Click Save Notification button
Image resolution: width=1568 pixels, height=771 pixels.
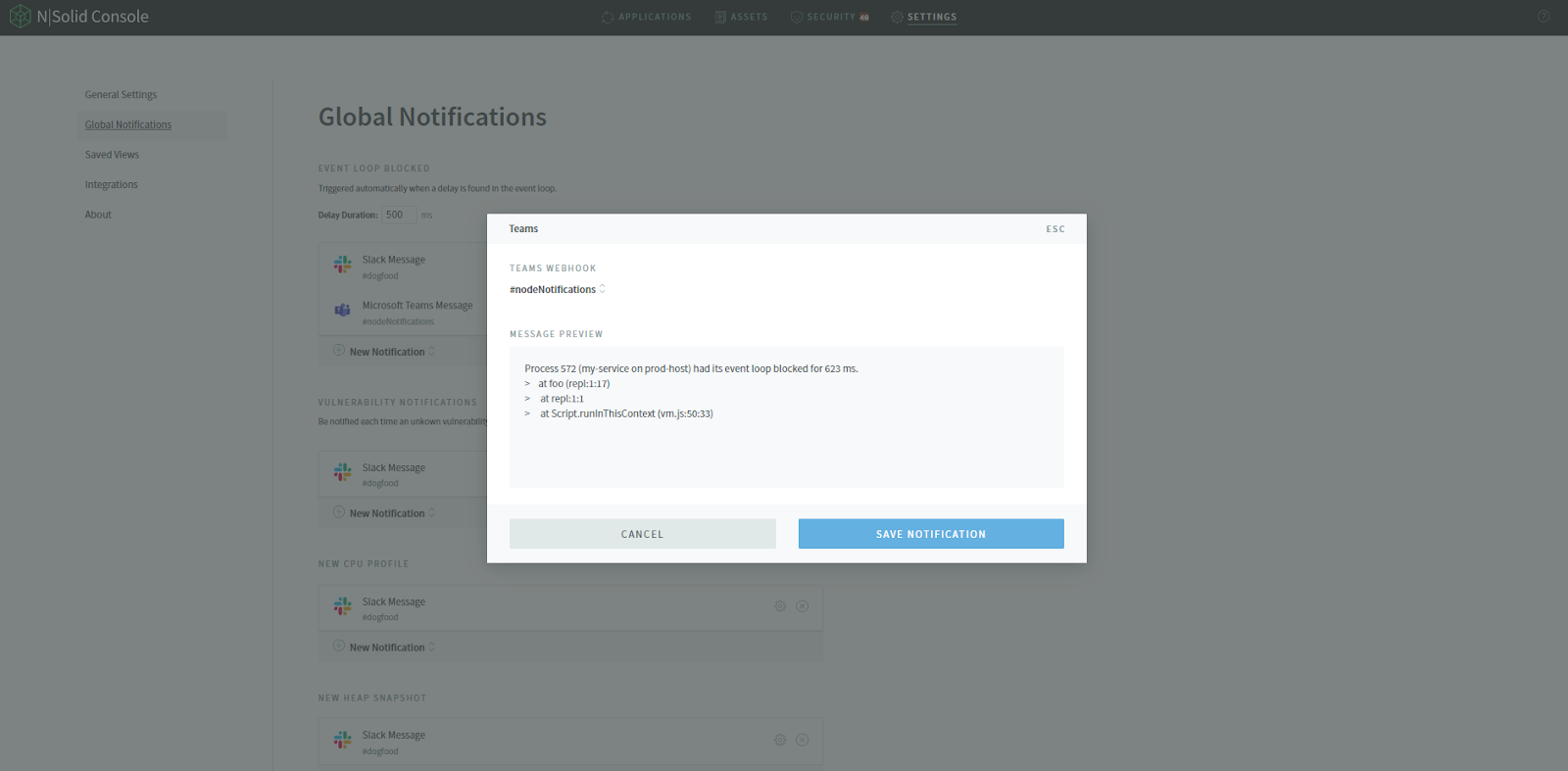click(x=931, y=534)
